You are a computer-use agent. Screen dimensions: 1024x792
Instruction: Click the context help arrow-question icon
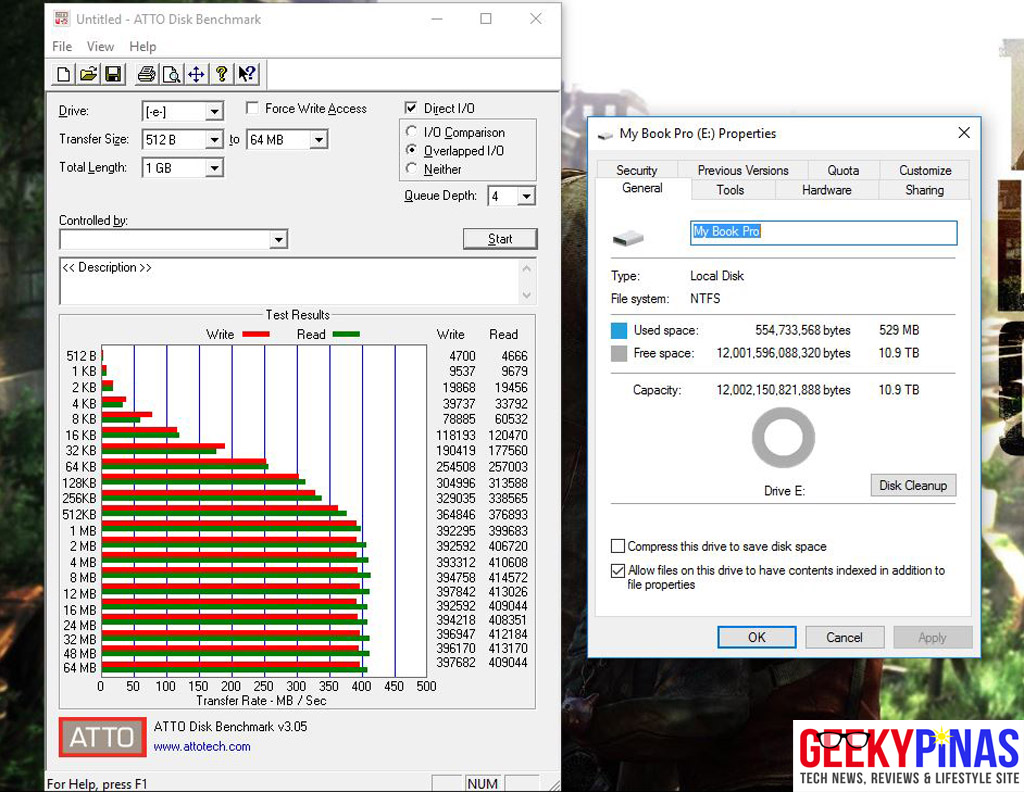click(247, 74)
